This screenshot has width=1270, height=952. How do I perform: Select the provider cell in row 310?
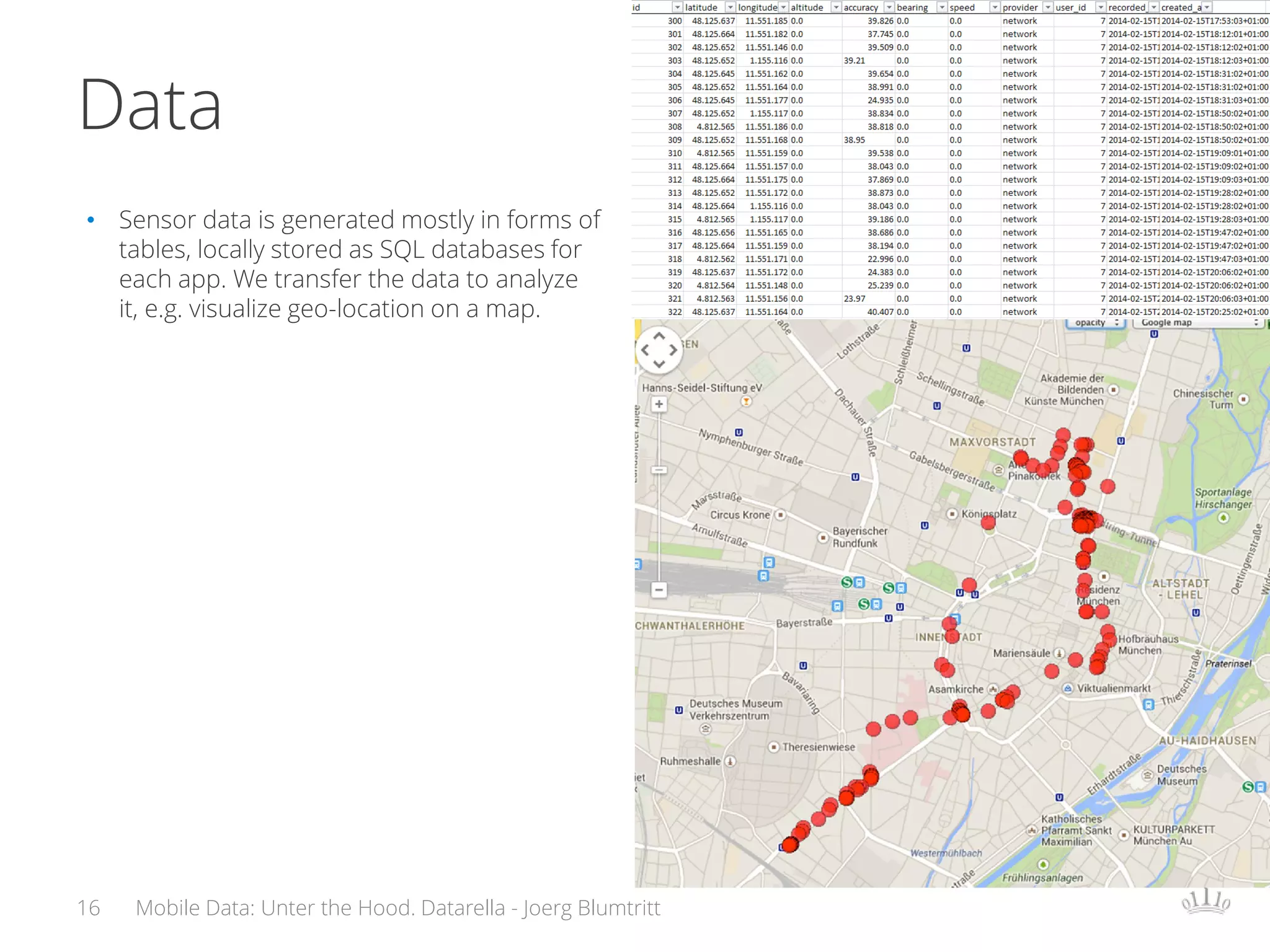tap(1028, 153)
